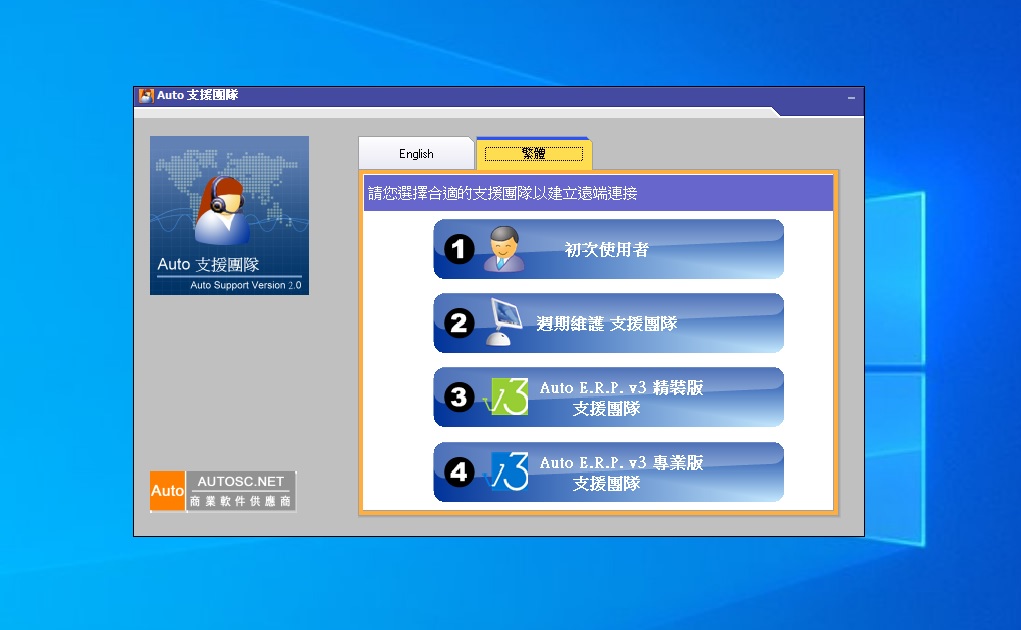1021x630 pixels.
Task: Click the smiling user avatar icon
Action: point(504,249)
